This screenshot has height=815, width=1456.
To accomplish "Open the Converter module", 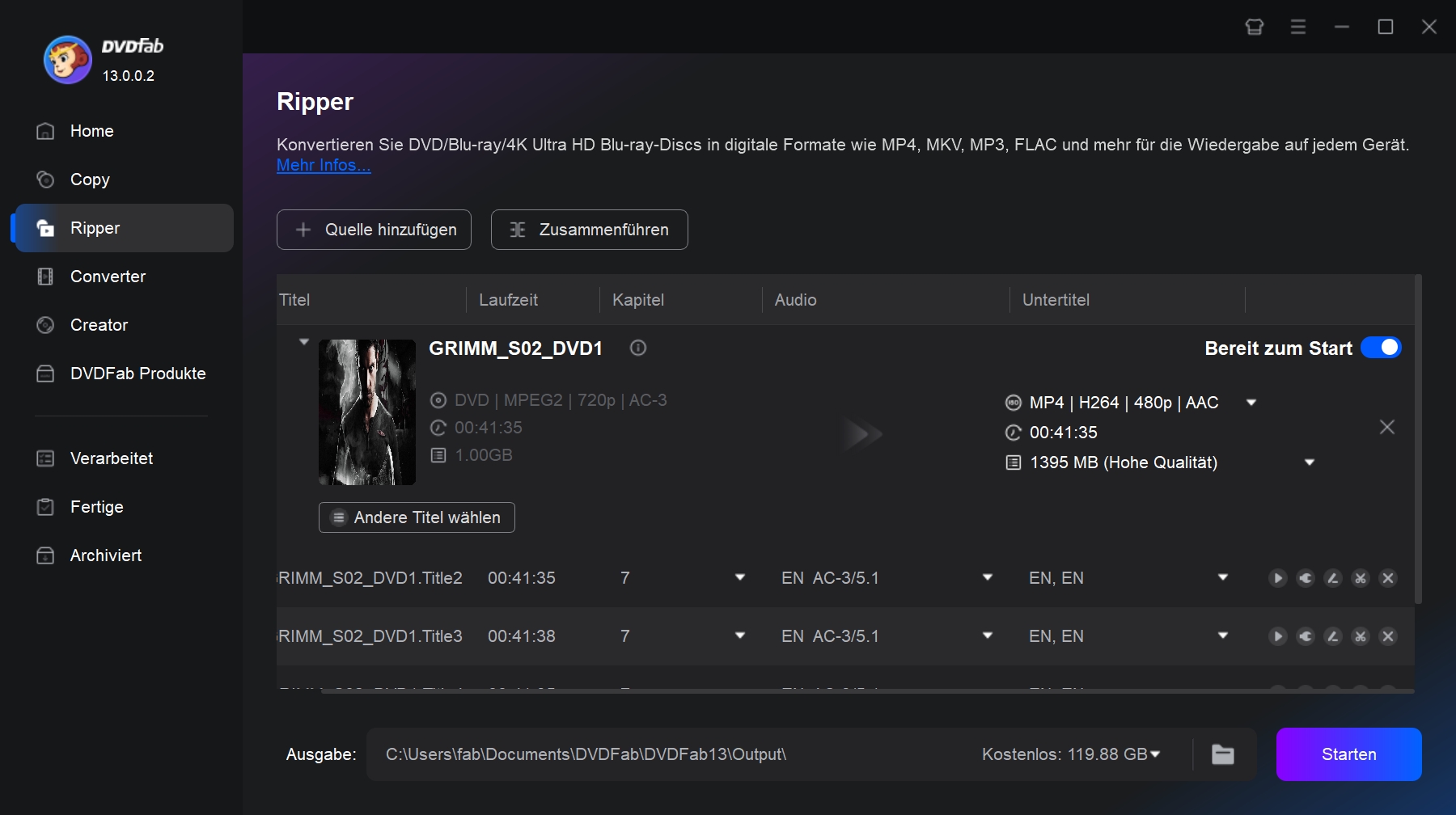I will tap(125, 277).
